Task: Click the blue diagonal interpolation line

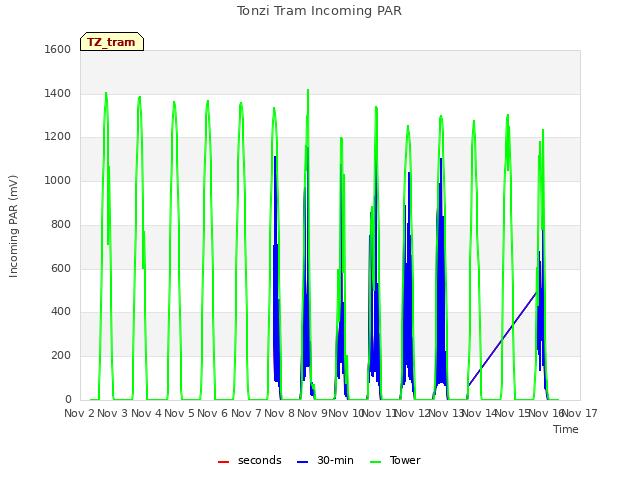Action: [502, 339]
